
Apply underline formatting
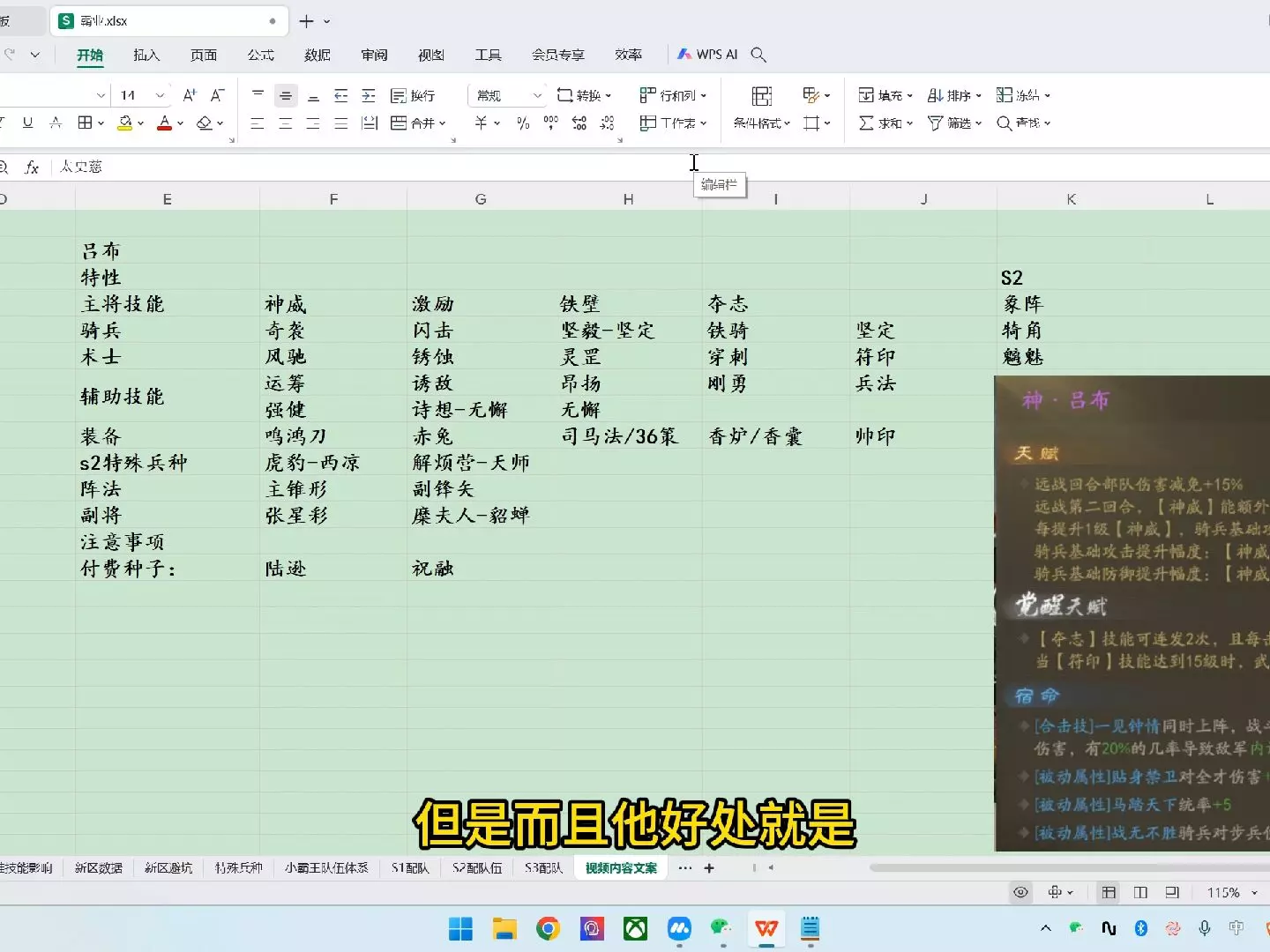[x=28, y=123]
